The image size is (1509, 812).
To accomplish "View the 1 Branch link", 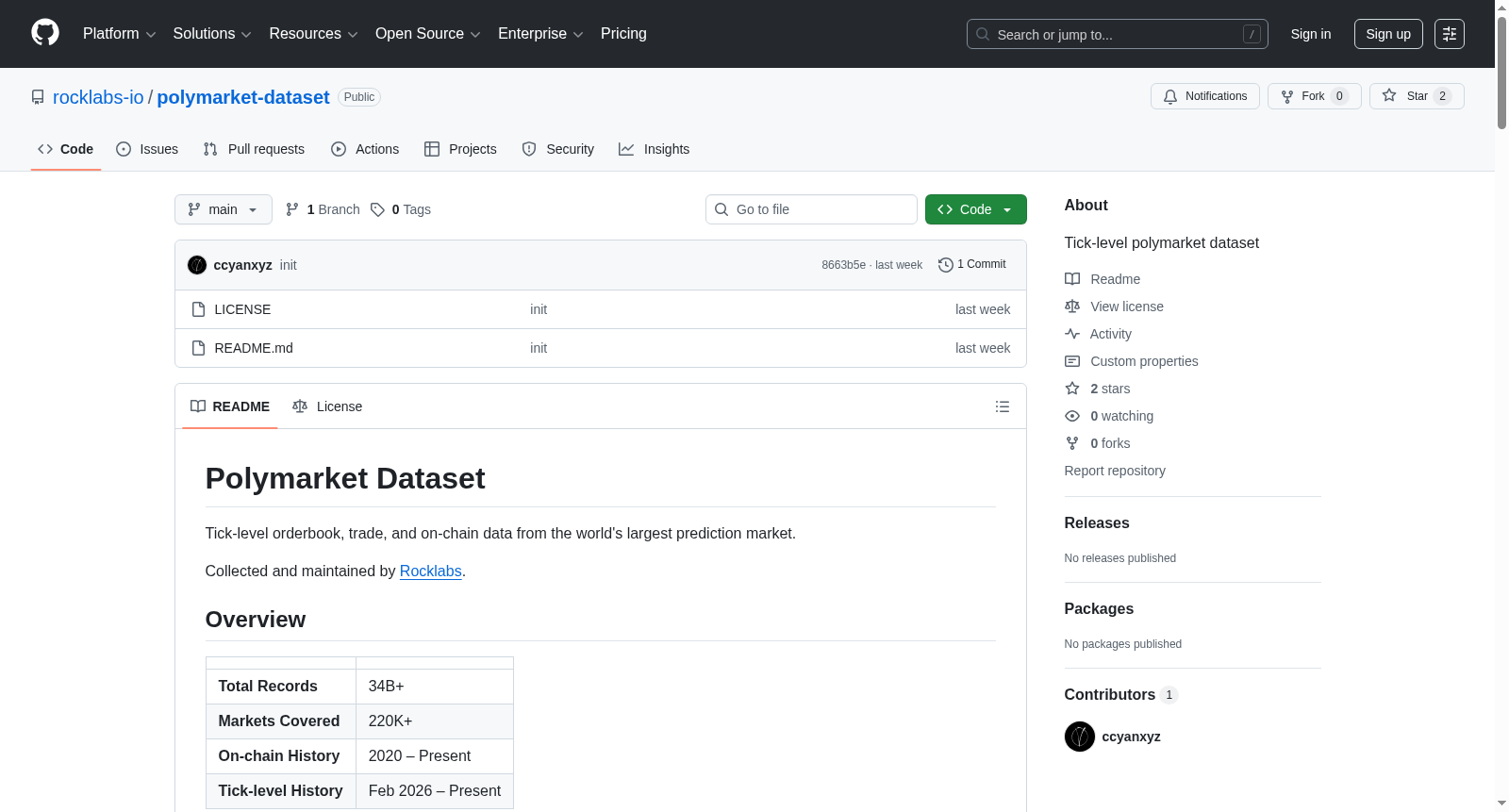I will pos(323,209).
